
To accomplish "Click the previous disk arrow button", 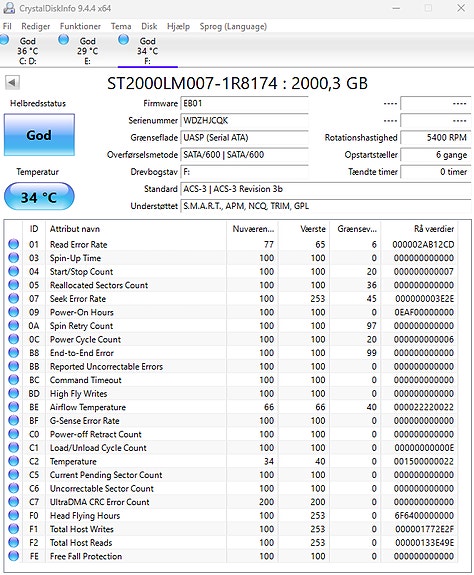I will point(12,83).
